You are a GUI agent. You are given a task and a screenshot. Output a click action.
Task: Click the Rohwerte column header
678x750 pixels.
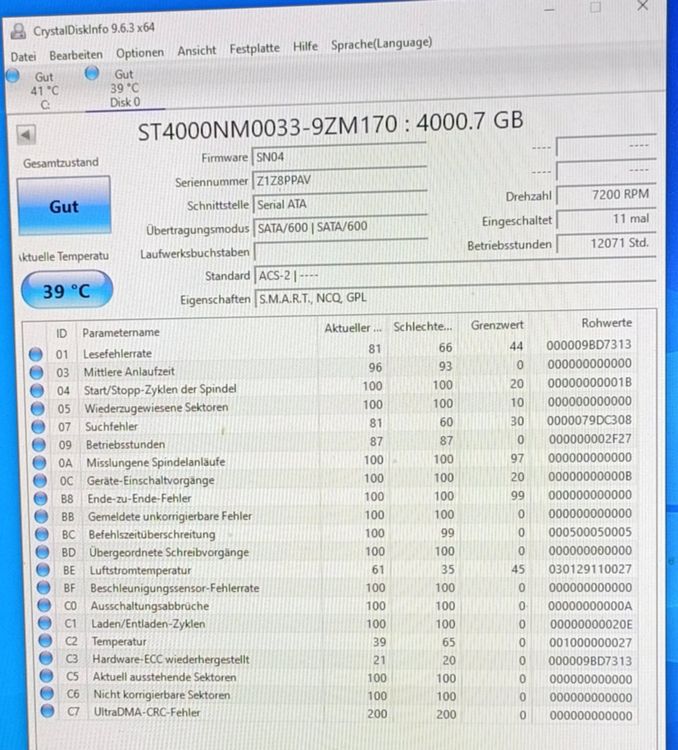(x=607, y=323)
